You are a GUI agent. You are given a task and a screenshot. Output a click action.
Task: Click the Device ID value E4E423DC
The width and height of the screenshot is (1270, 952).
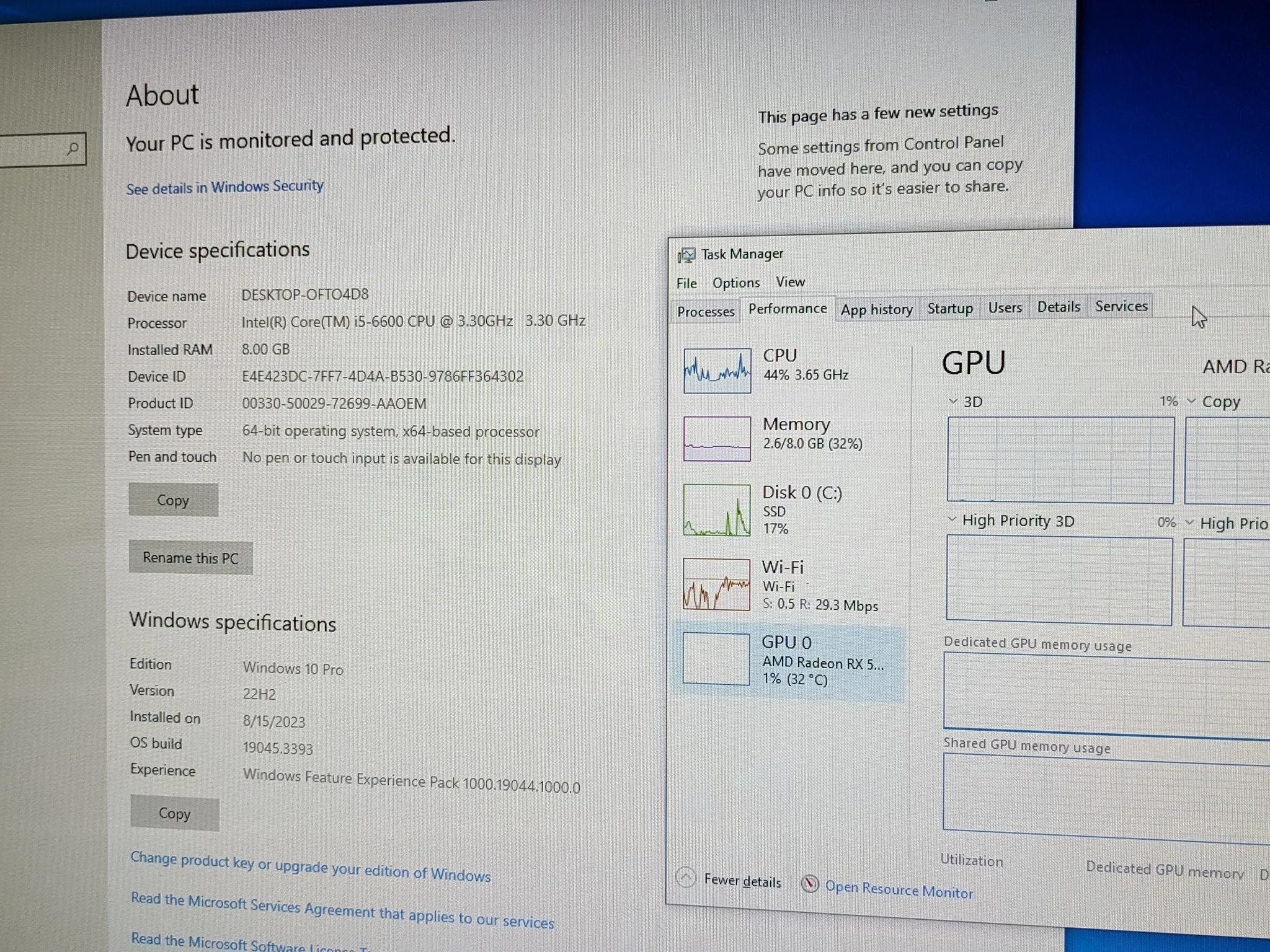click(383, 376)
